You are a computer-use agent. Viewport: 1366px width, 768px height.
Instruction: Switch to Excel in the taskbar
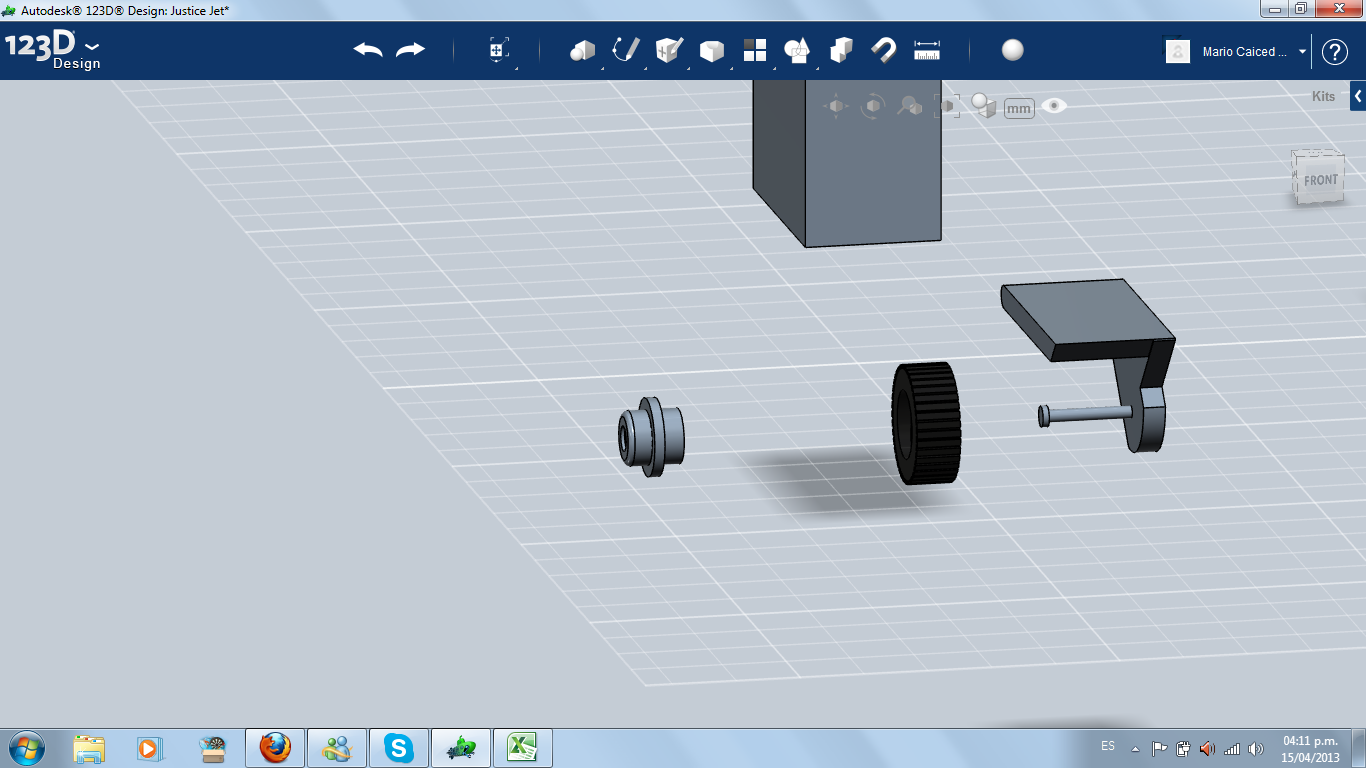tap(522, 748)
